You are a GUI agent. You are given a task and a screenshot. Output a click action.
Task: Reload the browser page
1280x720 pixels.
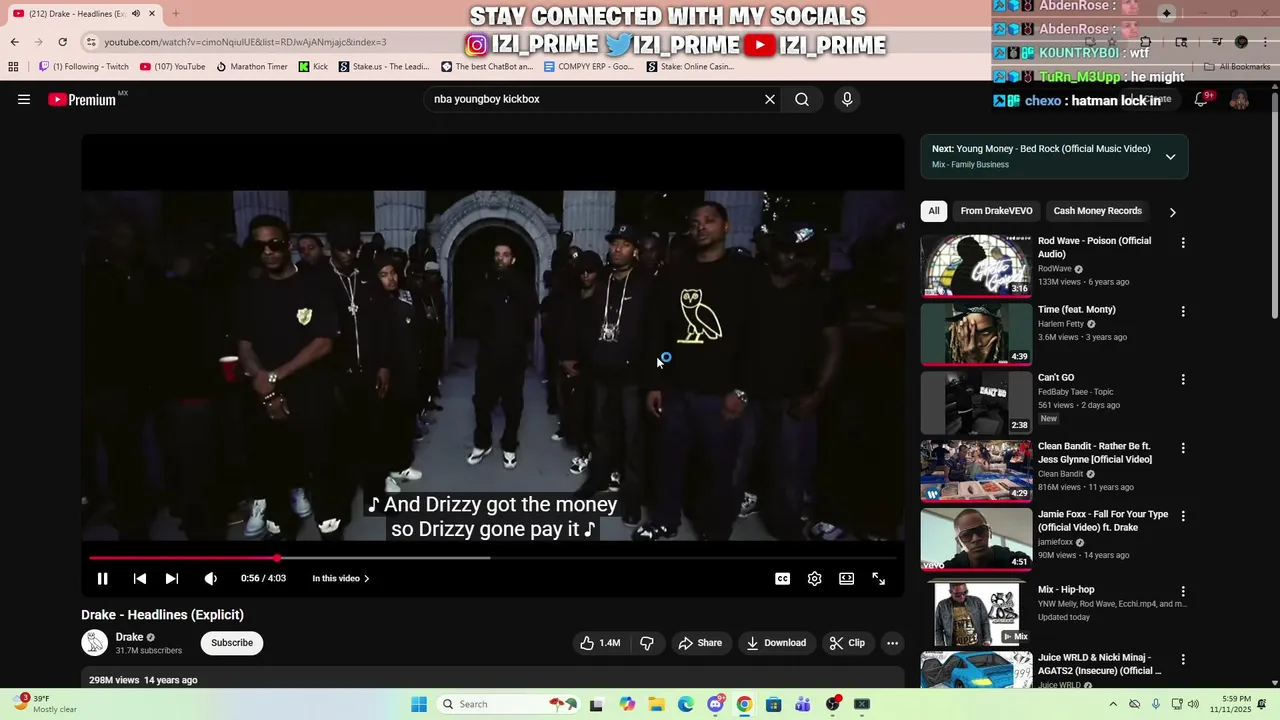coord(62,42)
